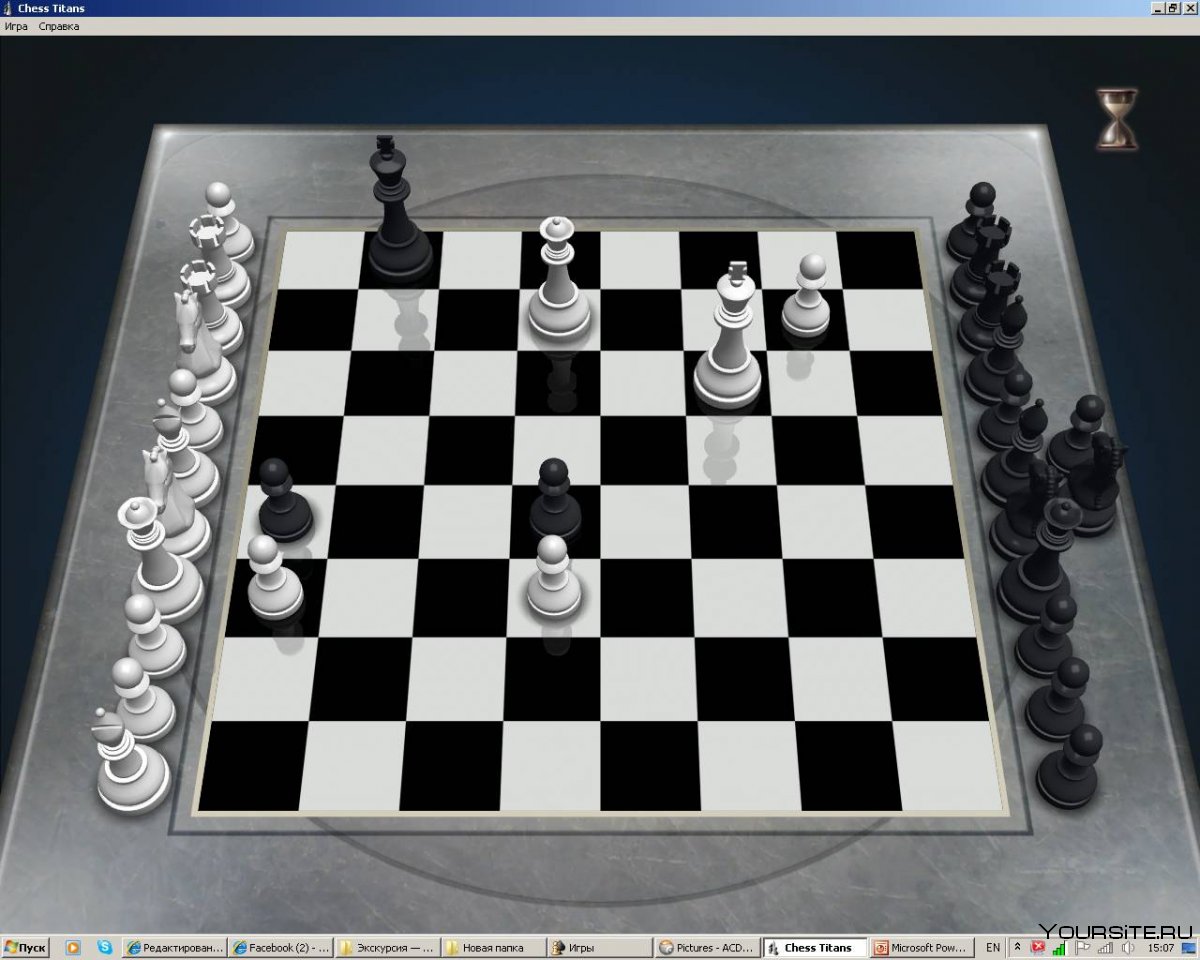
Task: Select the white pawn beside the white king
Action: pyautogui.click(x=806, y=295)
